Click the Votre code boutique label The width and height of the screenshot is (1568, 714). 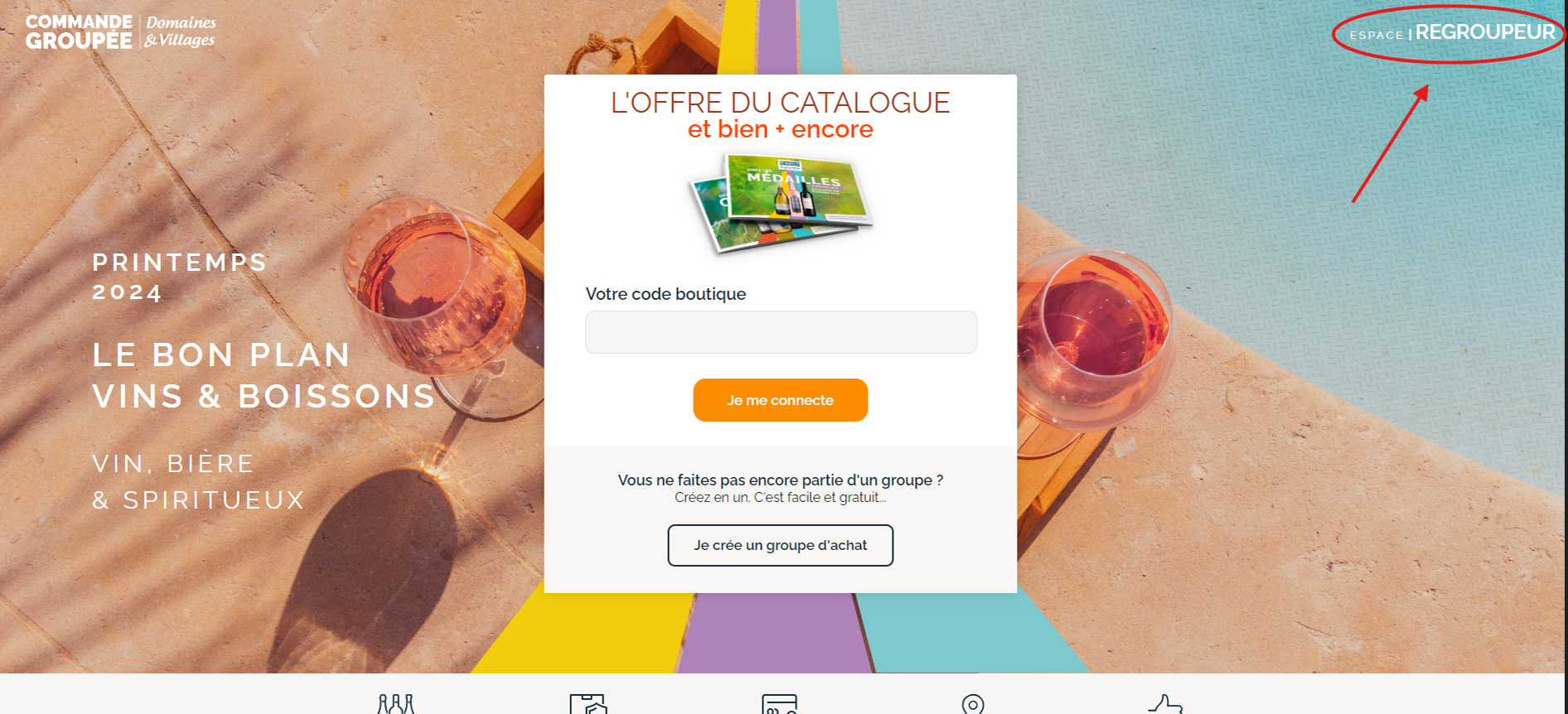(665, 294)
